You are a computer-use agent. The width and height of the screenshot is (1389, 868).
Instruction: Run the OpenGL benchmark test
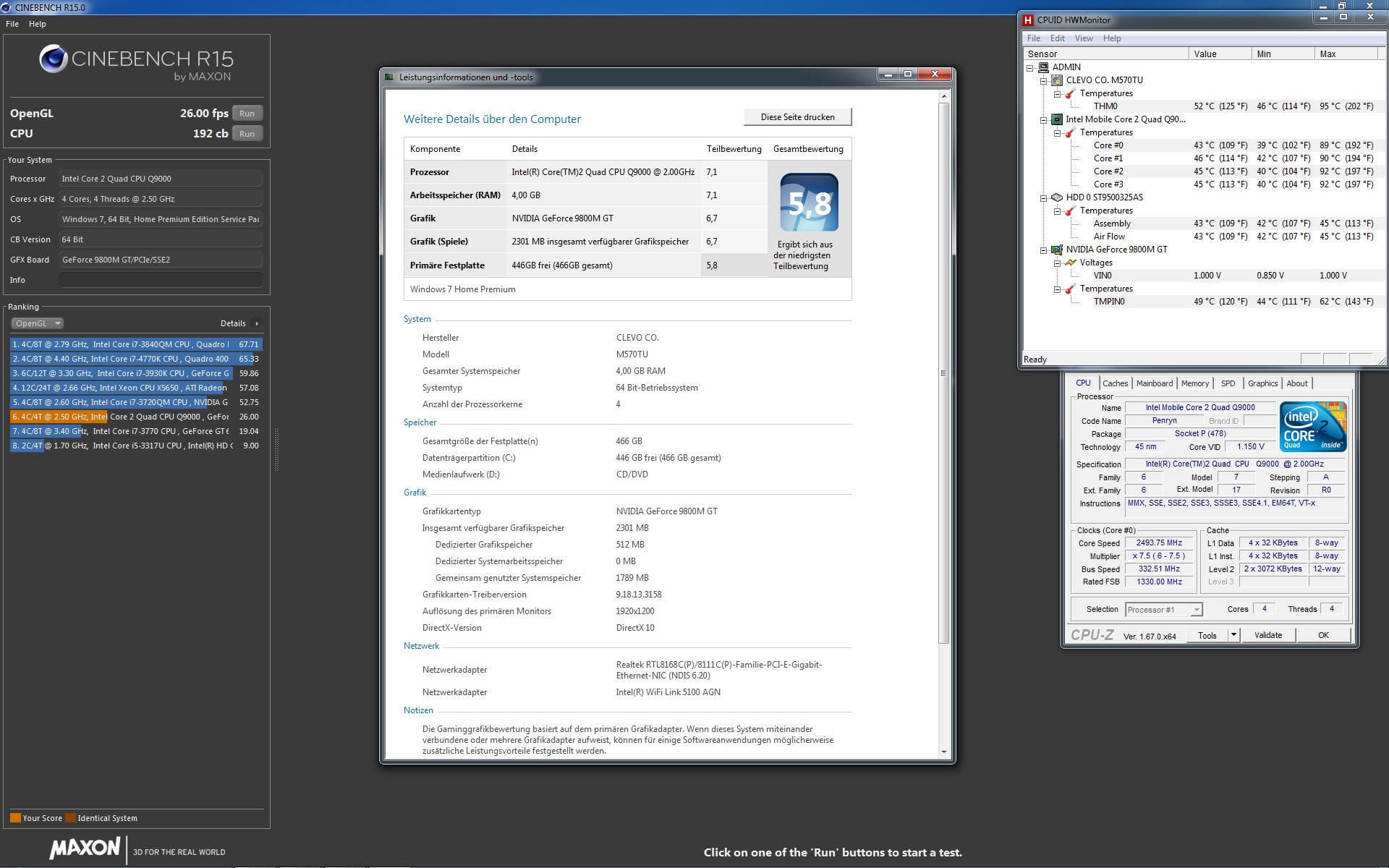click(x=247, y=114)
